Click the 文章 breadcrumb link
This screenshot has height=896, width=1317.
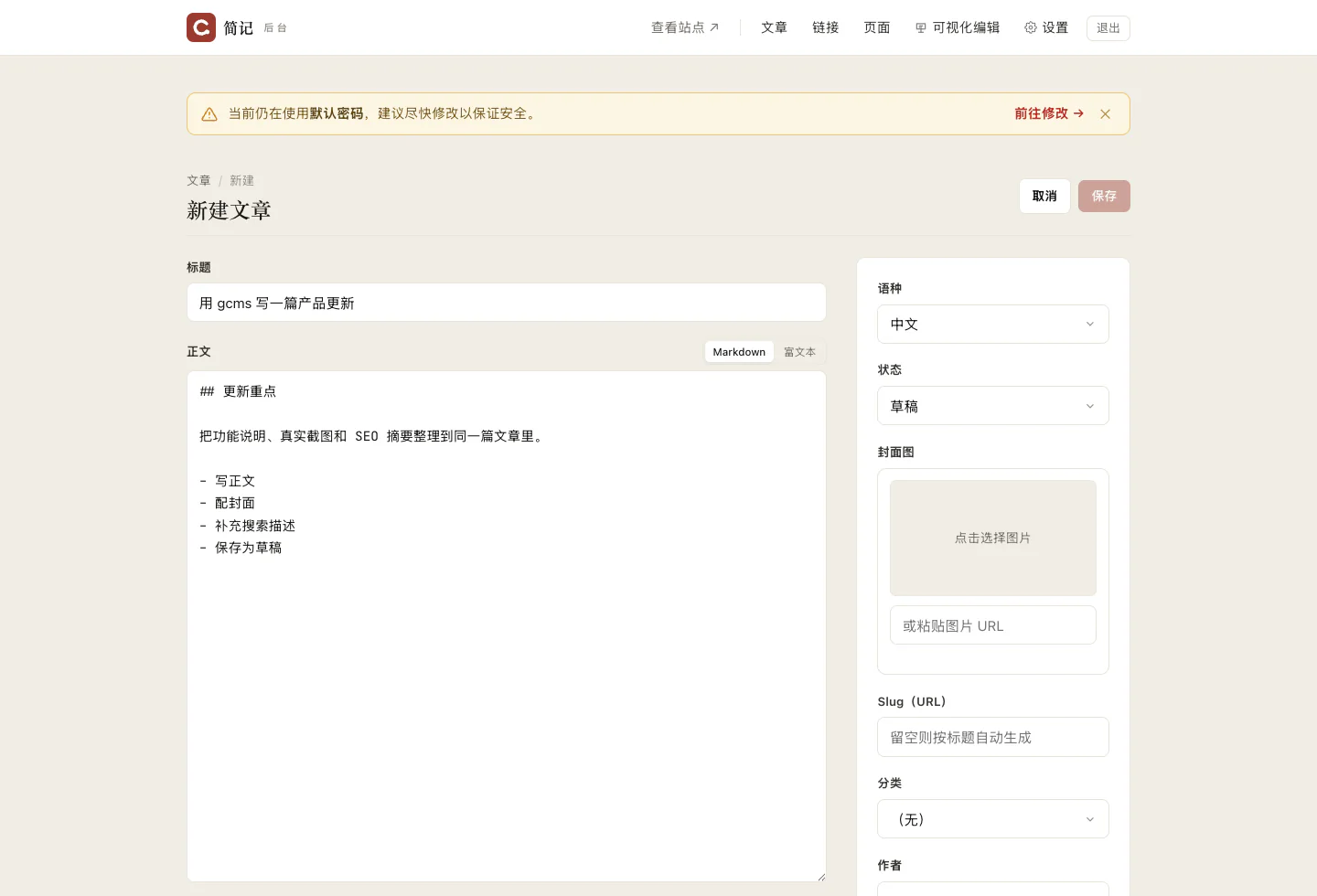click(x=198, y=181)
